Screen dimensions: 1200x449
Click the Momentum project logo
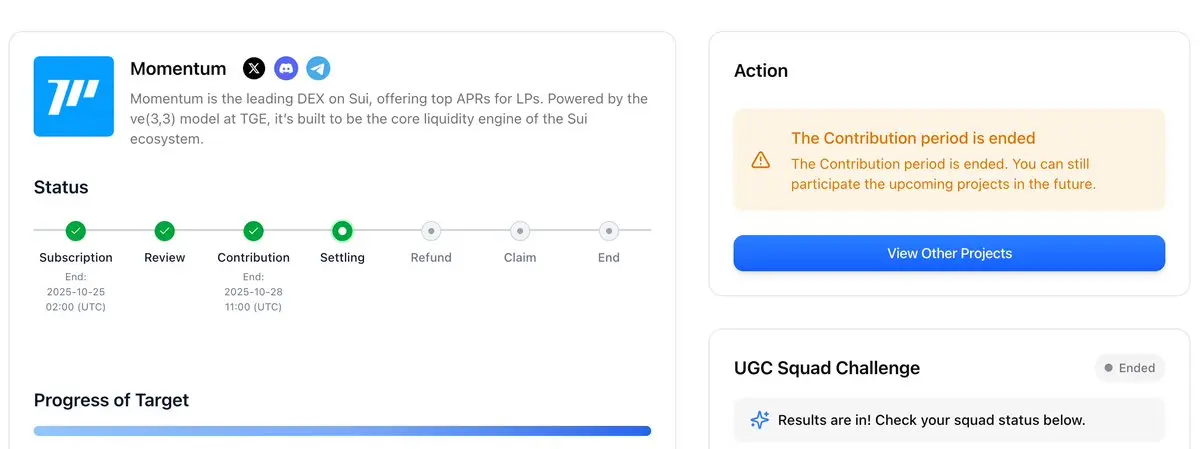coord(74,96)
